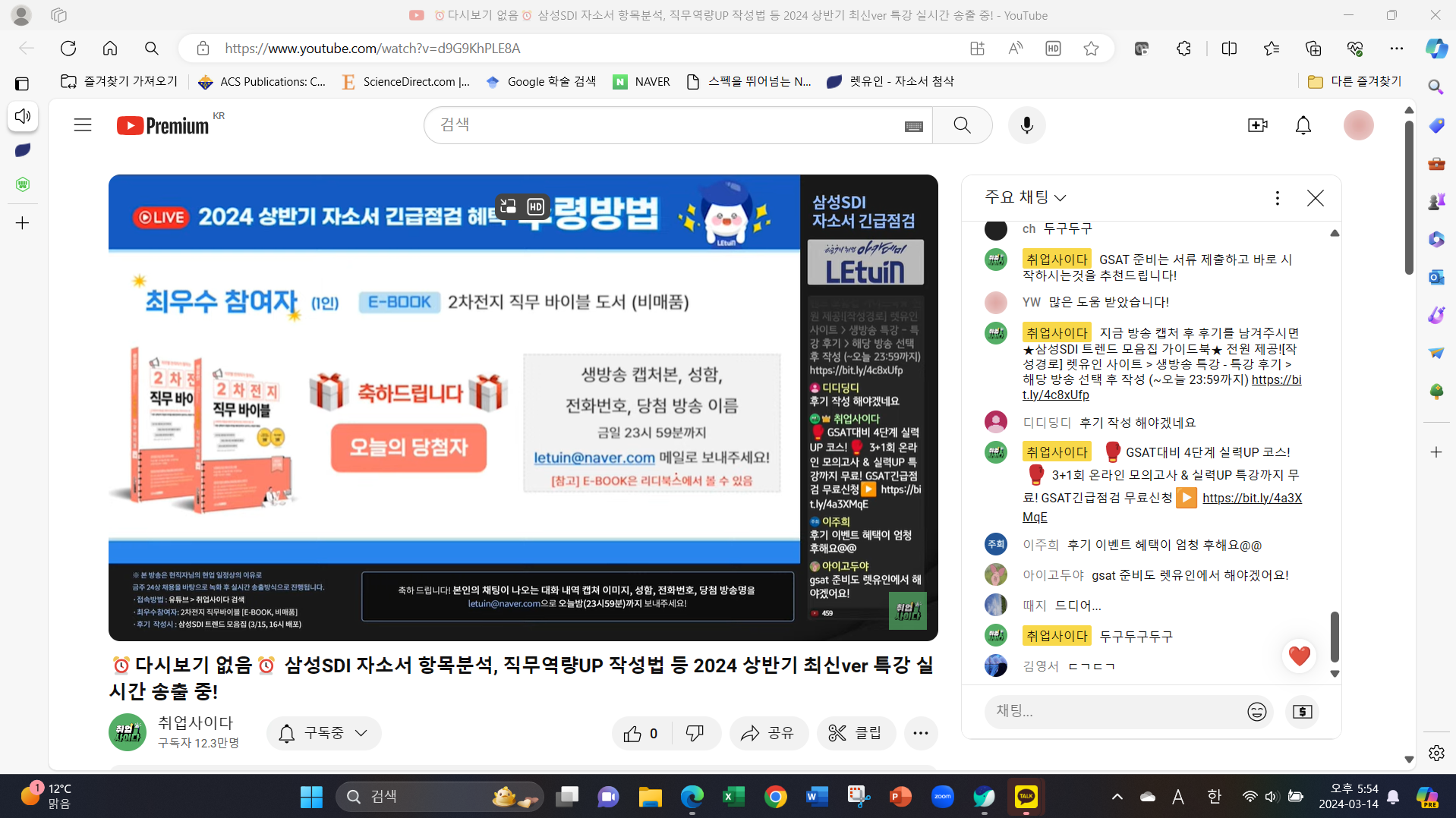Click the create video camera icon
This screenshot has height=818, width=1456.
[1257, 125]
